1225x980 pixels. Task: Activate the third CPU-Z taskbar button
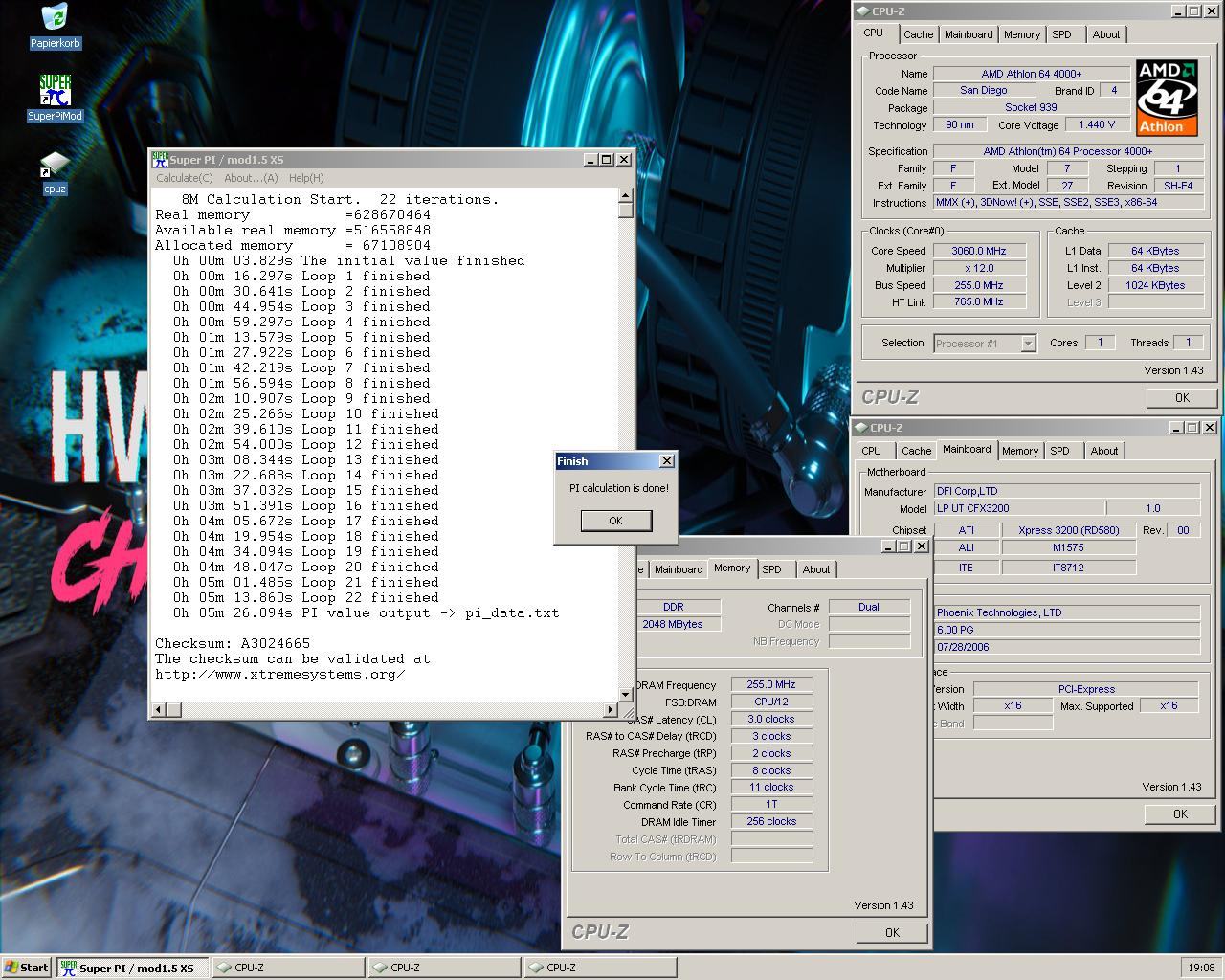(x=600, y=968)
